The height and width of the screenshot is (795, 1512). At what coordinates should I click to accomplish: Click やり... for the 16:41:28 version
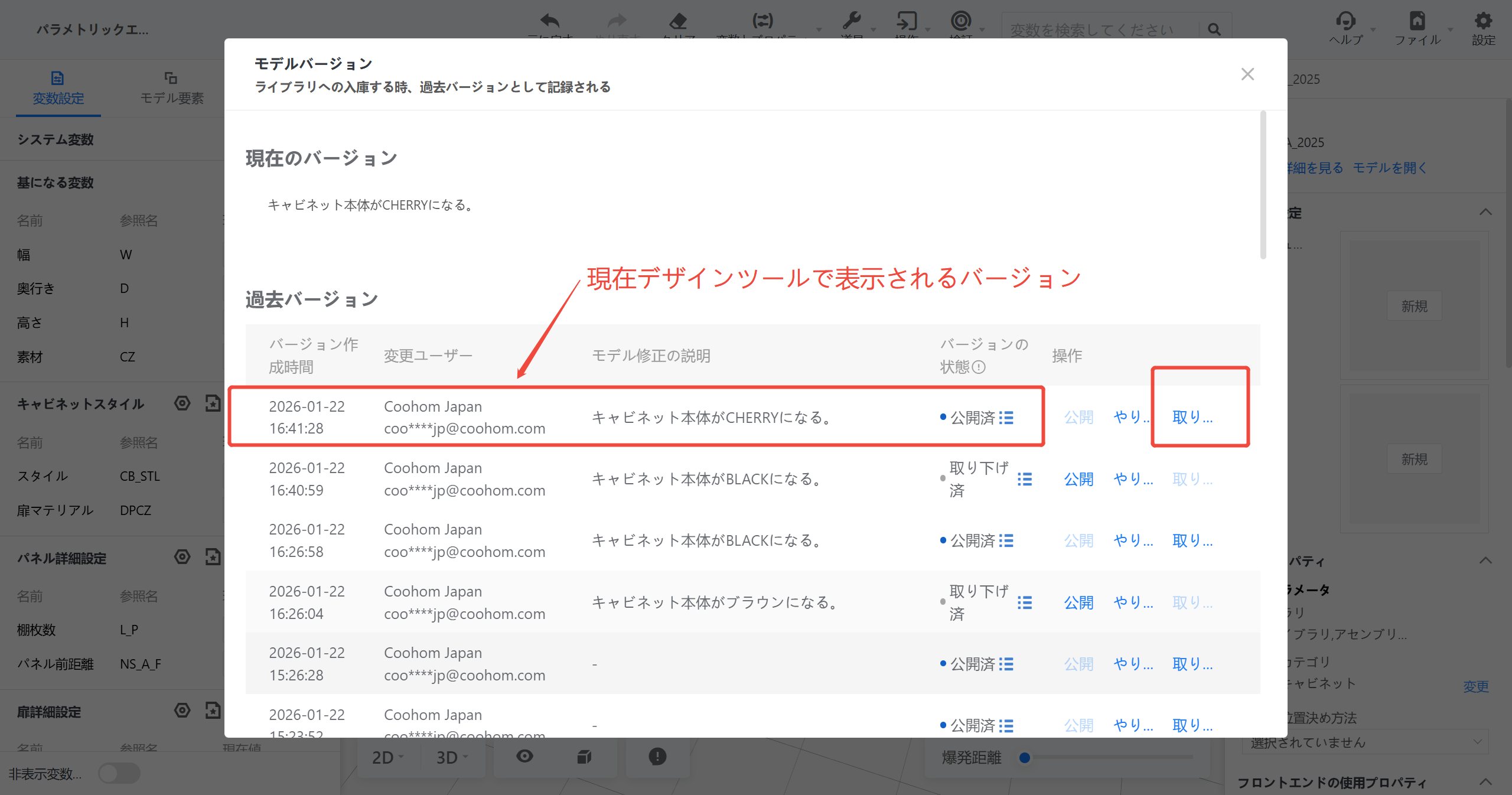[1132, 418]
